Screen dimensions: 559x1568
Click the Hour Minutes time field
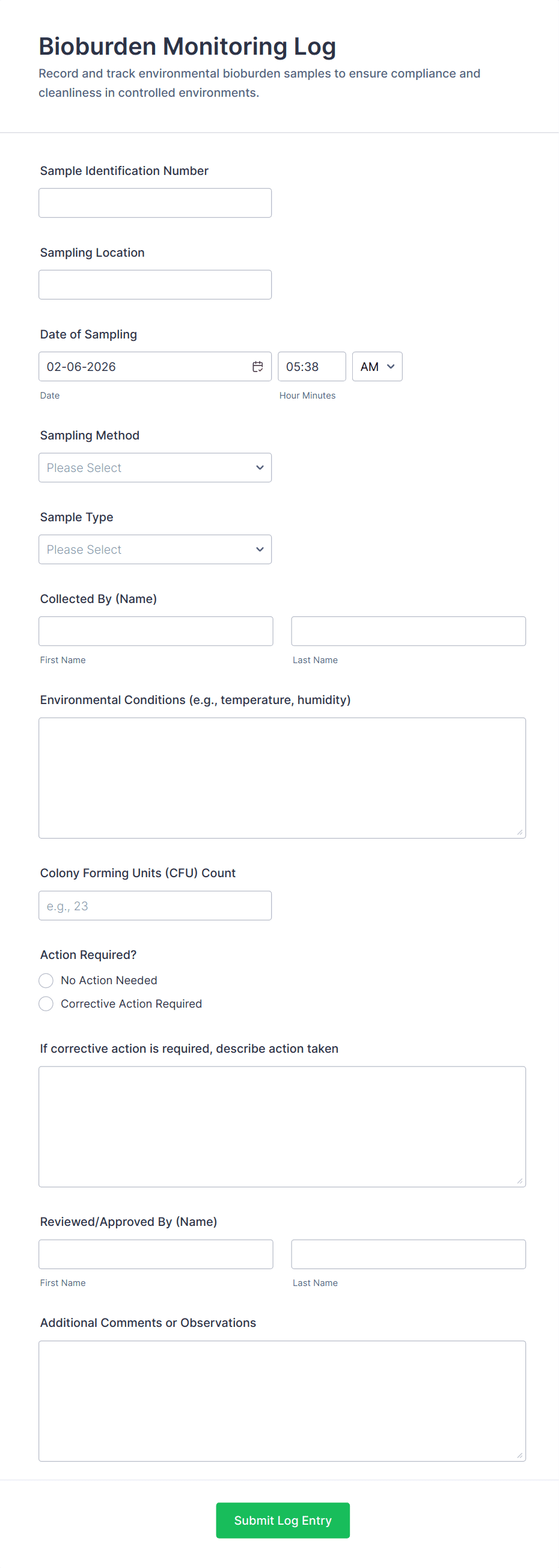(311, 366)
